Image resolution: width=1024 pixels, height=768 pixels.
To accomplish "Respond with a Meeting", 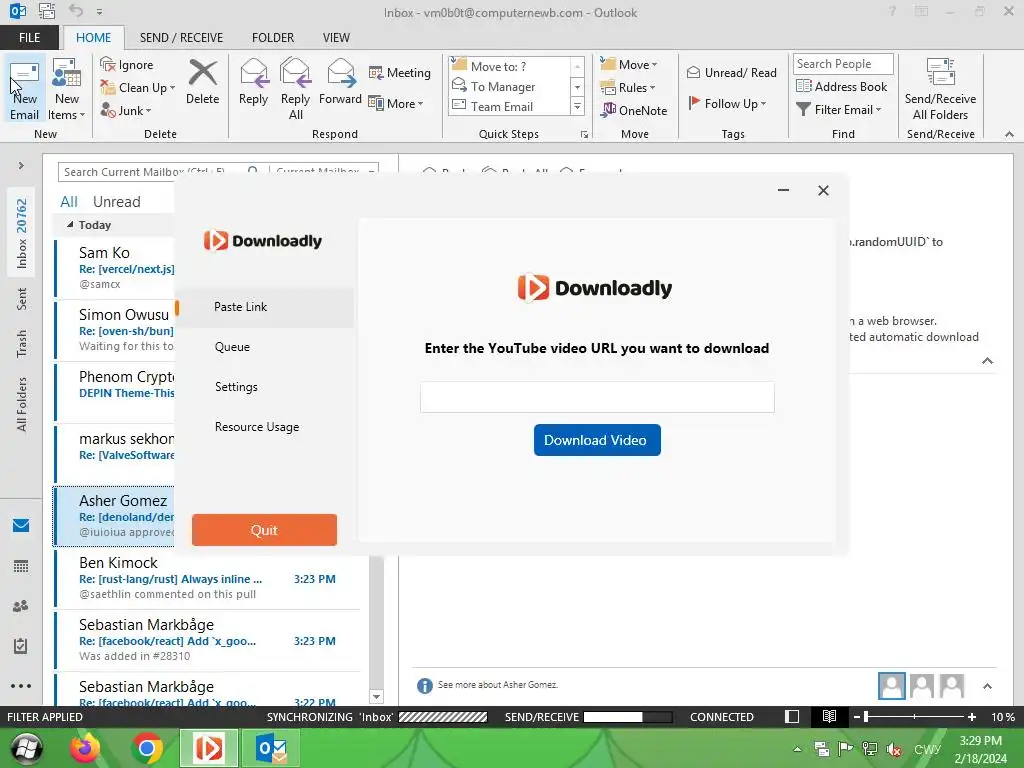I will [x=400, y=72].
